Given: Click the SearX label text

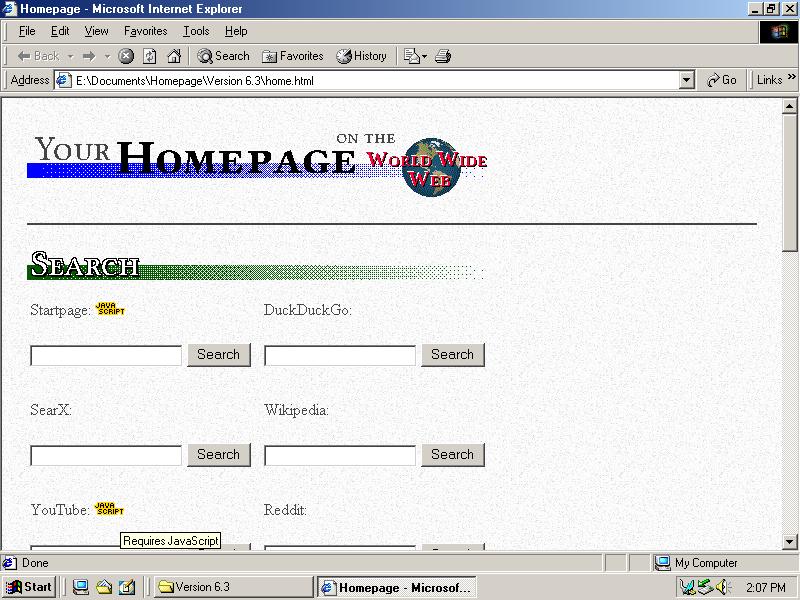Looking at the screenshot, I should 51,410.
